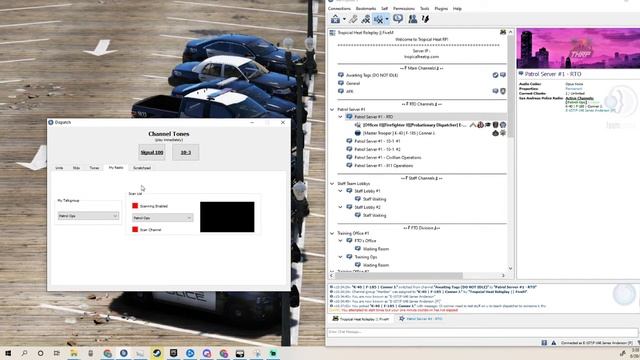Click the taskbar search icon

(x=24, y=353)
